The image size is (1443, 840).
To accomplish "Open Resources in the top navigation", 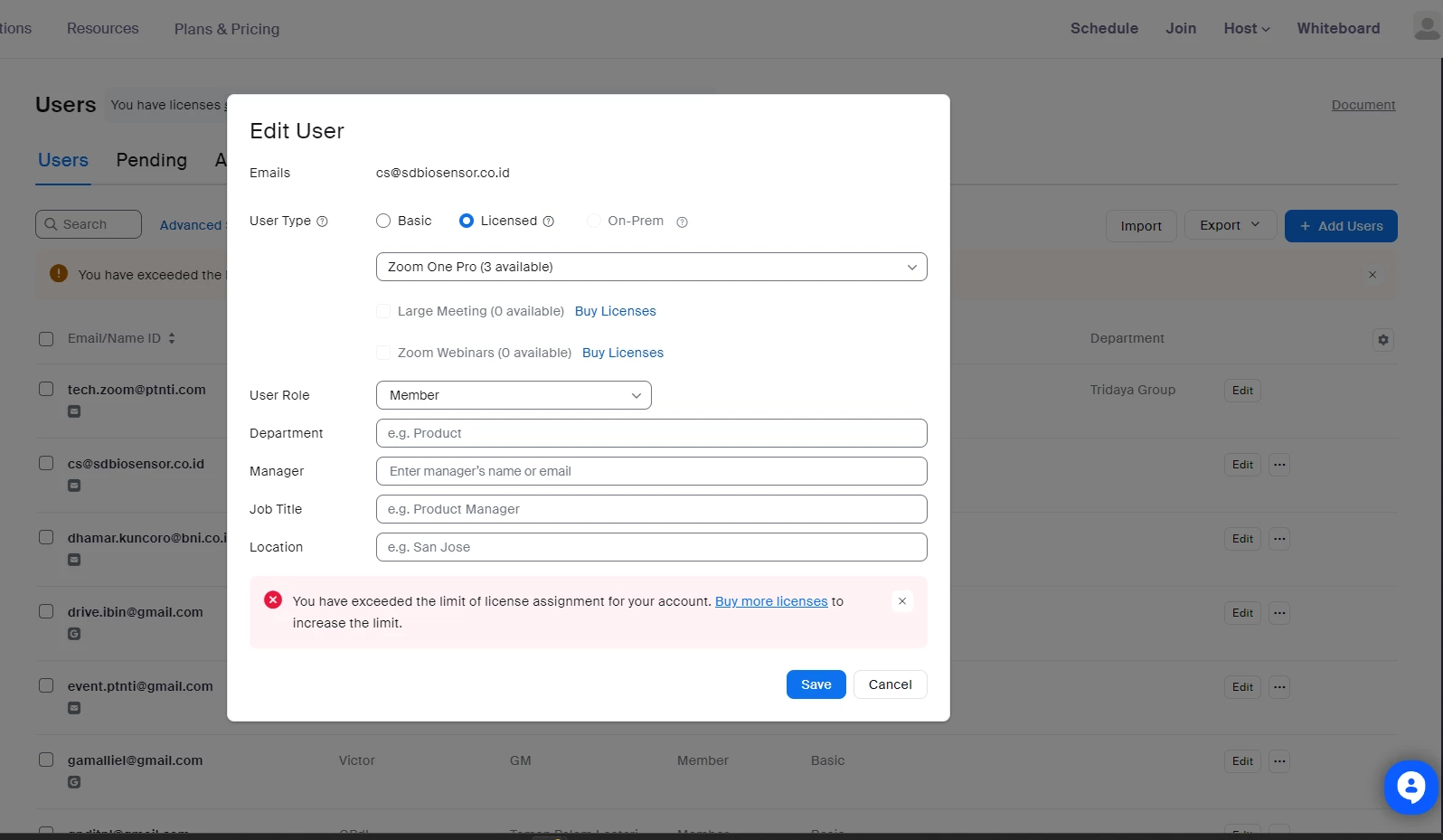I will 103,28.
